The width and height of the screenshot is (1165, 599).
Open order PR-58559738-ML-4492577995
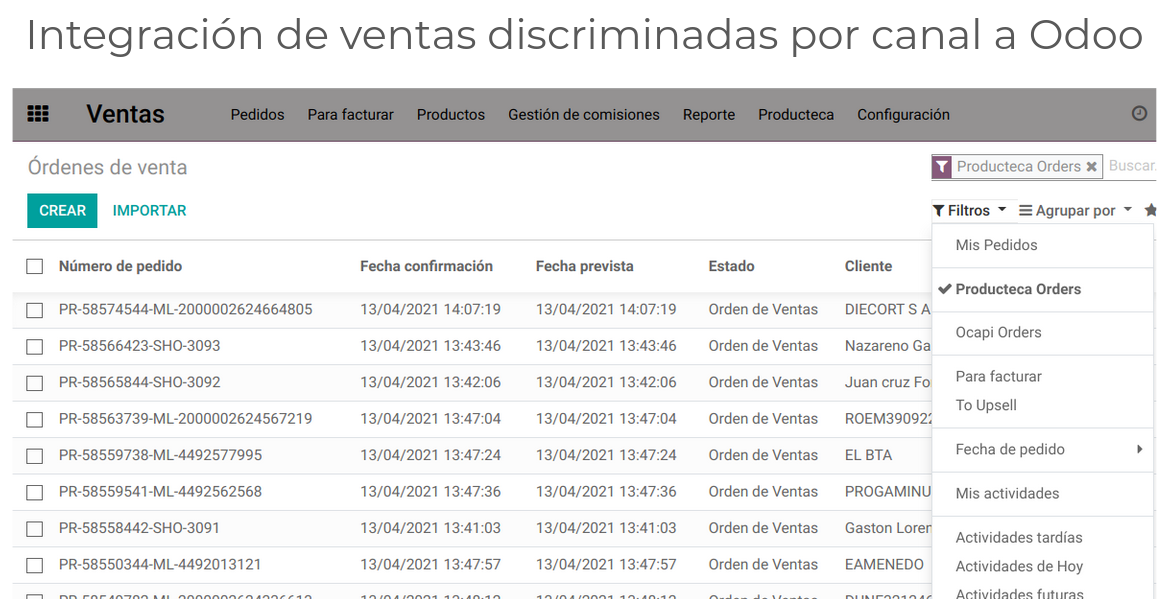(160, 455)
